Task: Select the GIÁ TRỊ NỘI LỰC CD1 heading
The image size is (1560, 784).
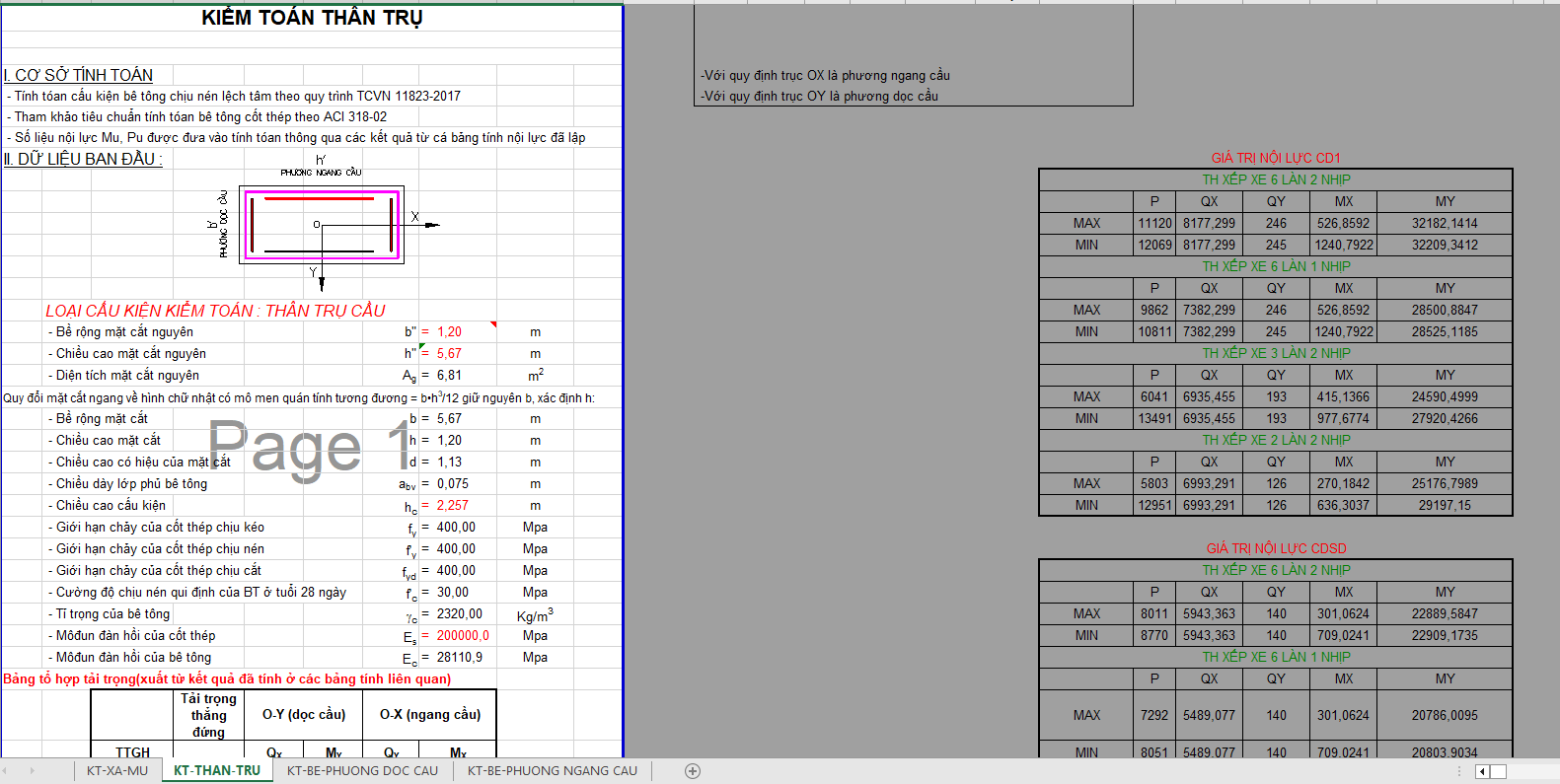Action: (1275, 158)
